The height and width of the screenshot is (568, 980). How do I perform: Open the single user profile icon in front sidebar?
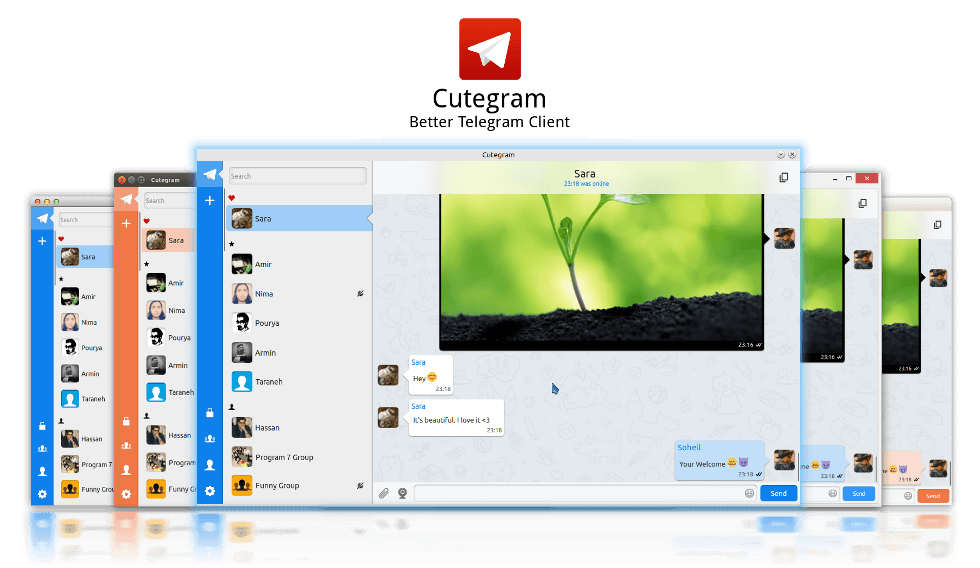point(210,465)
